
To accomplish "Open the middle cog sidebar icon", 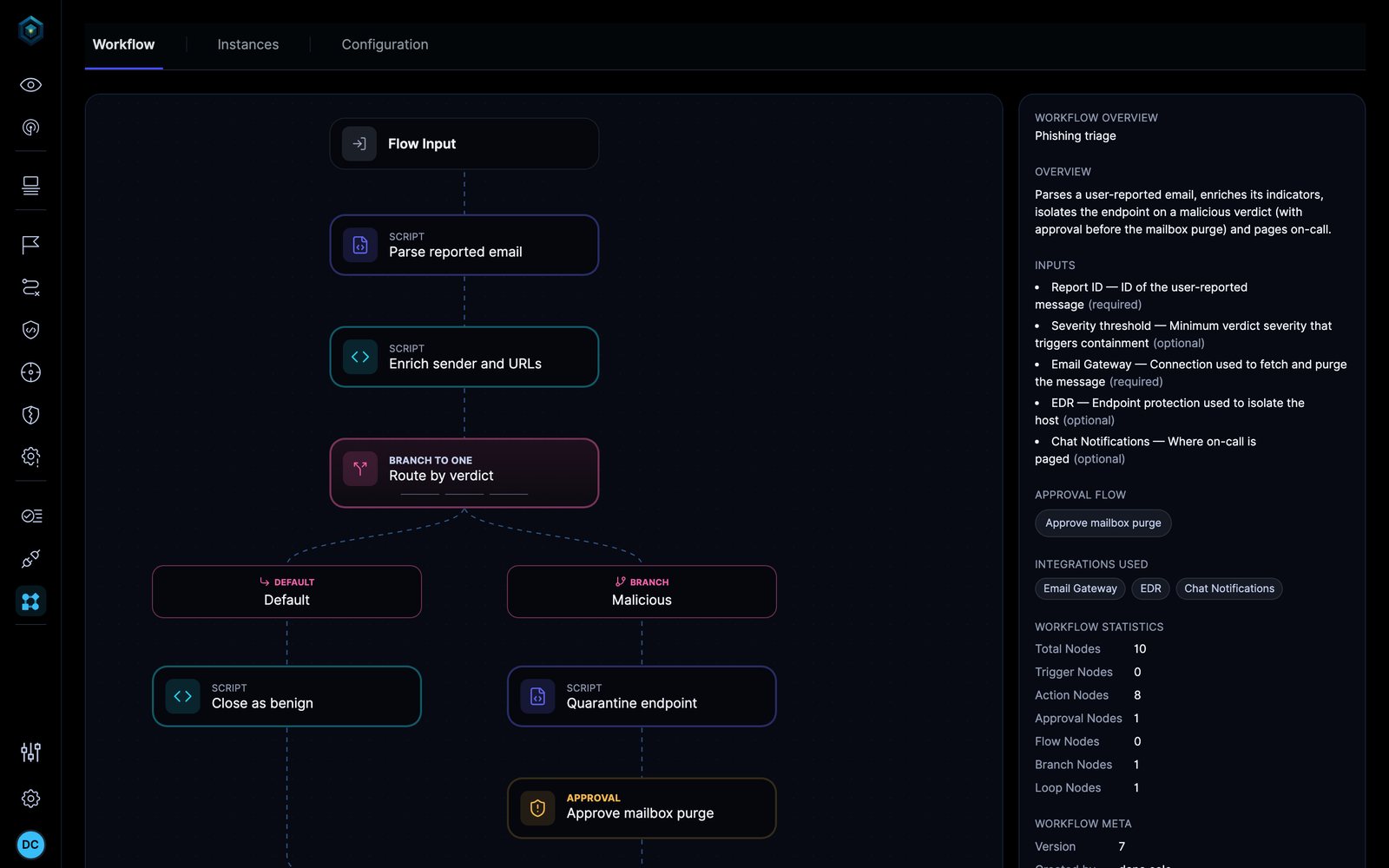I will click(x=30, y=457).
